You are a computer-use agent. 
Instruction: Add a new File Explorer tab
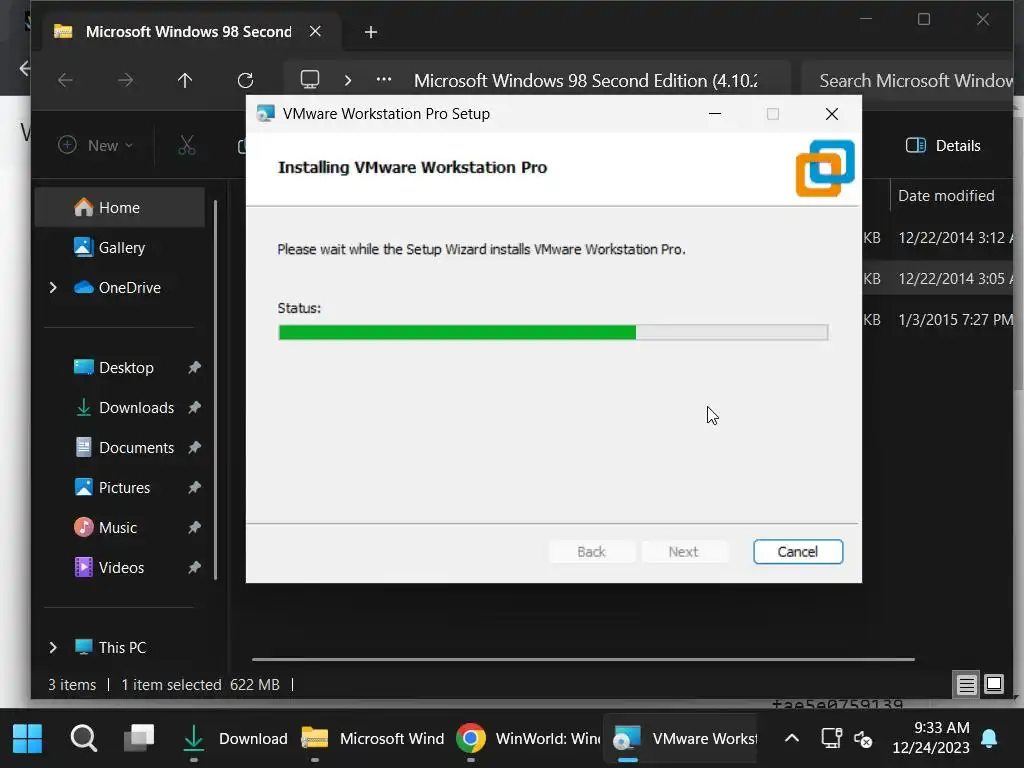pyautogui.click(x=370, y=31)
